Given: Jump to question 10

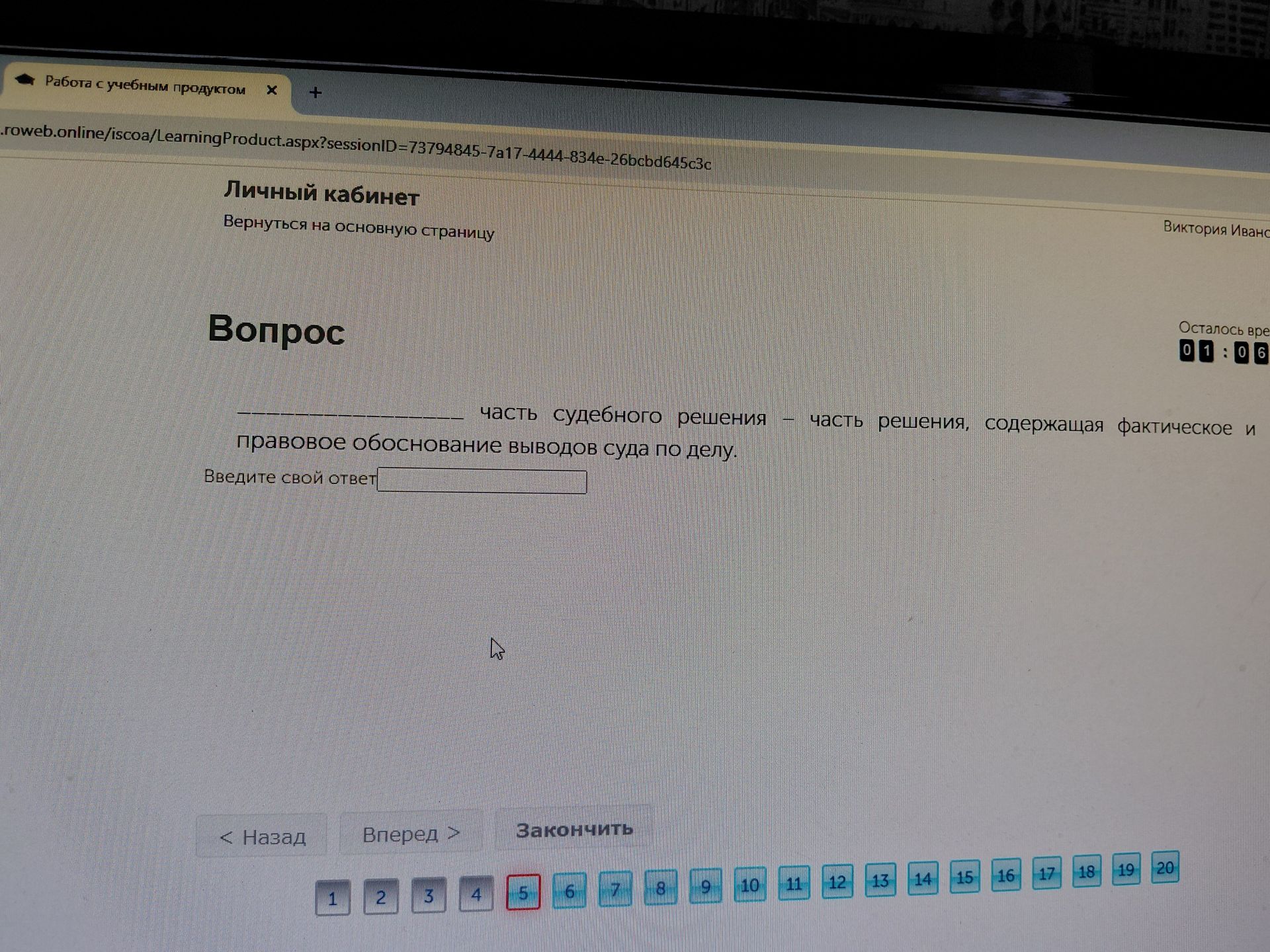Looking at the screenshot, I should (x=749, y=885).
